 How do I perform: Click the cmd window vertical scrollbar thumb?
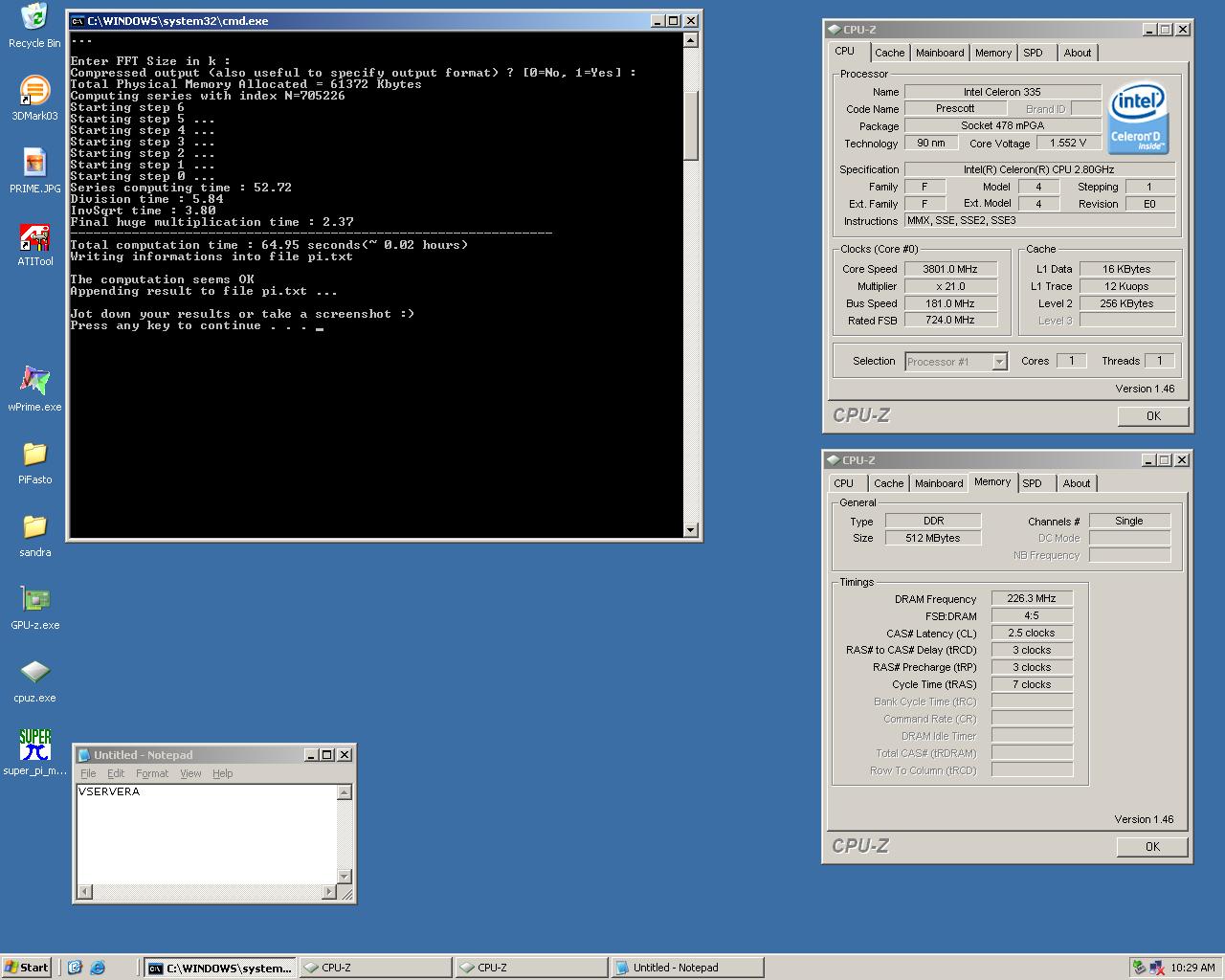click(691, 124)
